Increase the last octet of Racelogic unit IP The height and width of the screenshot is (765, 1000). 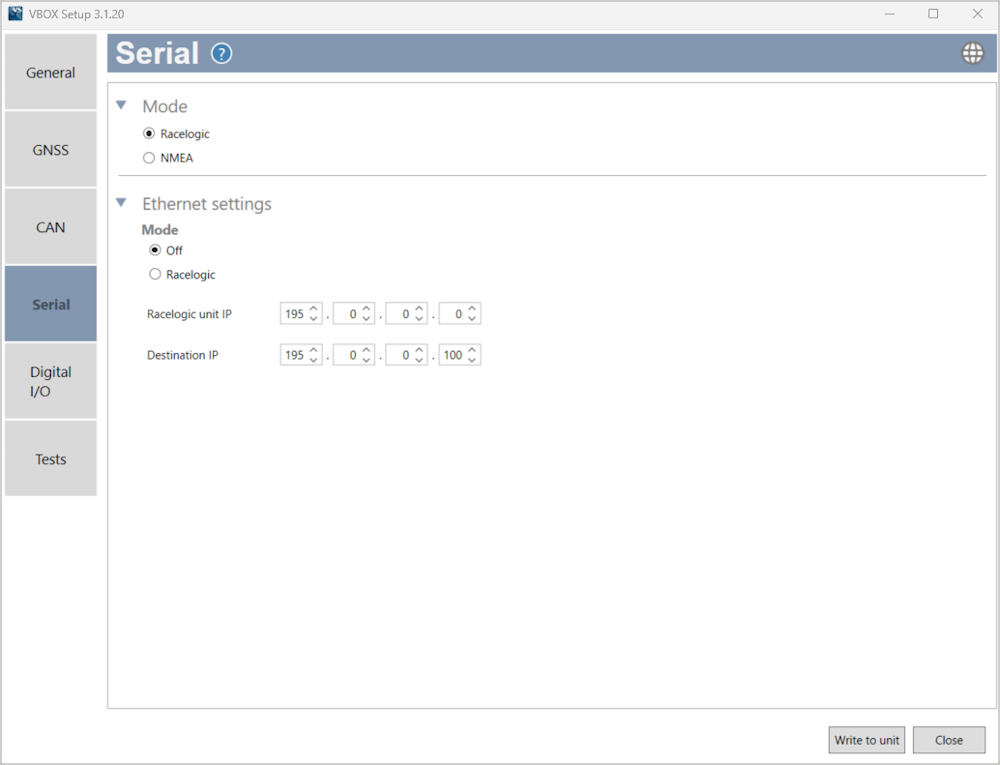tap(472, 309)
